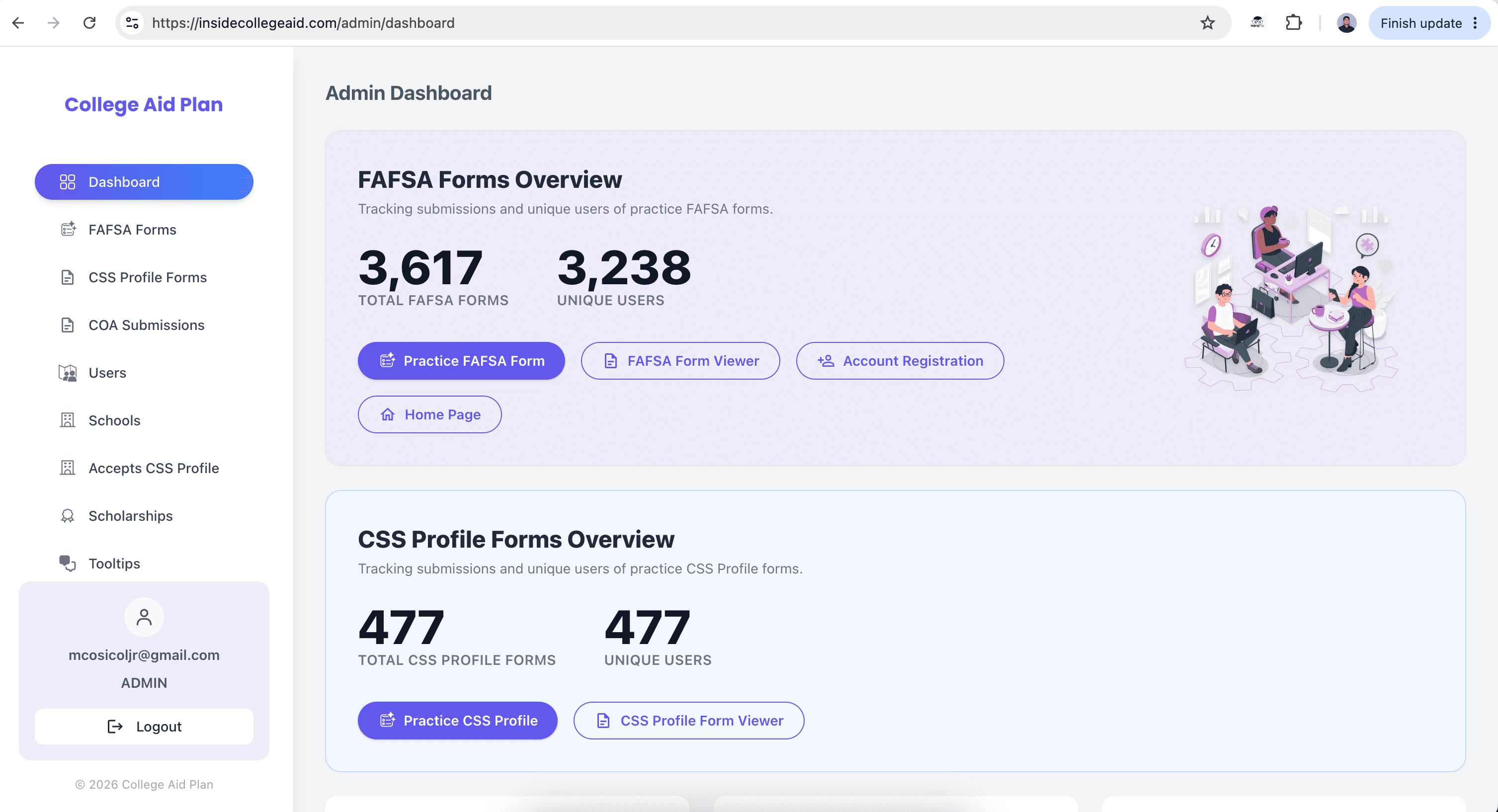Select the Tooltips chat bubble icon
The image size is (1498, 812).
coord(68,563)
